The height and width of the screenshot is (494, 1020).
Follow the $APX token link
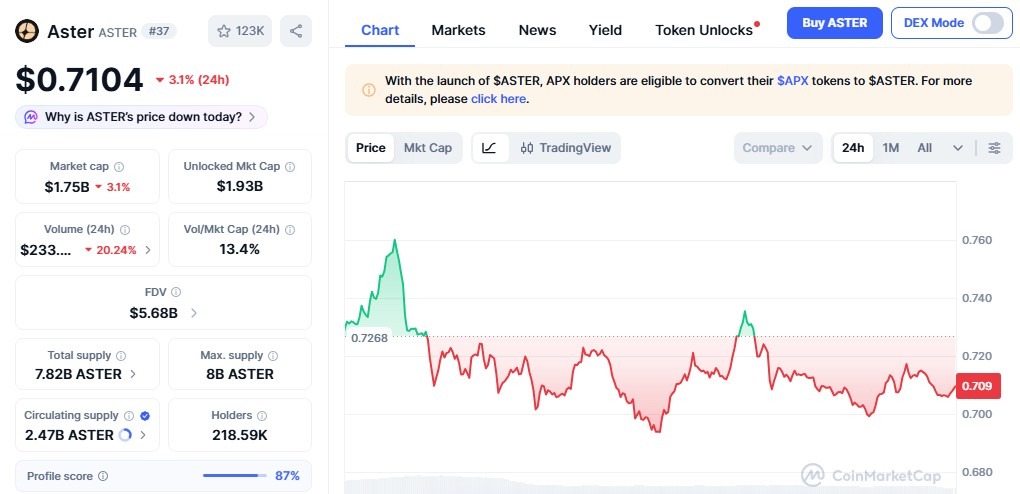click(x=792, y=81)
